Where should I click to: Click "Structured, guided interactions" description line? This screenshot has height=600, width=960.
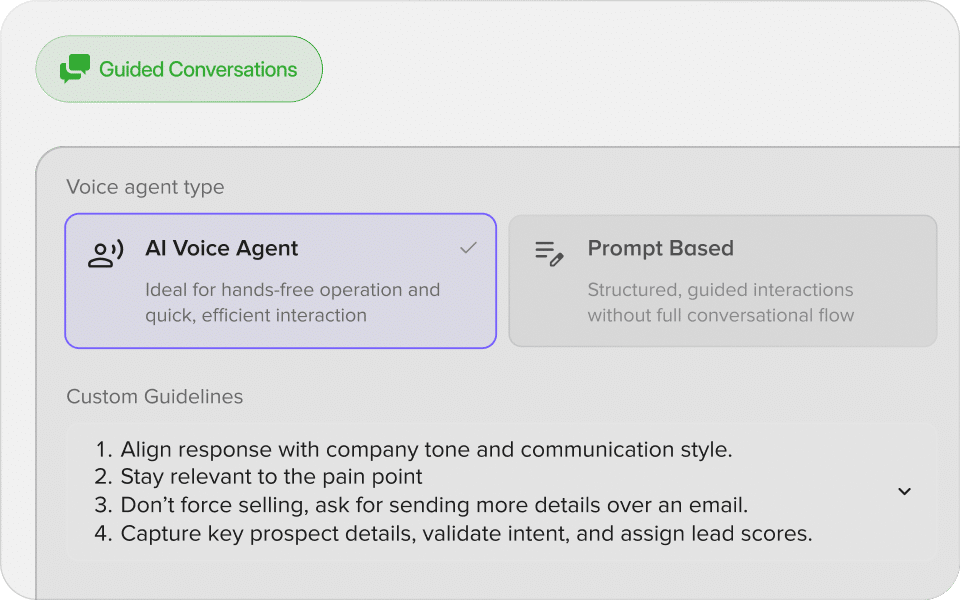(x=720, y=290)
